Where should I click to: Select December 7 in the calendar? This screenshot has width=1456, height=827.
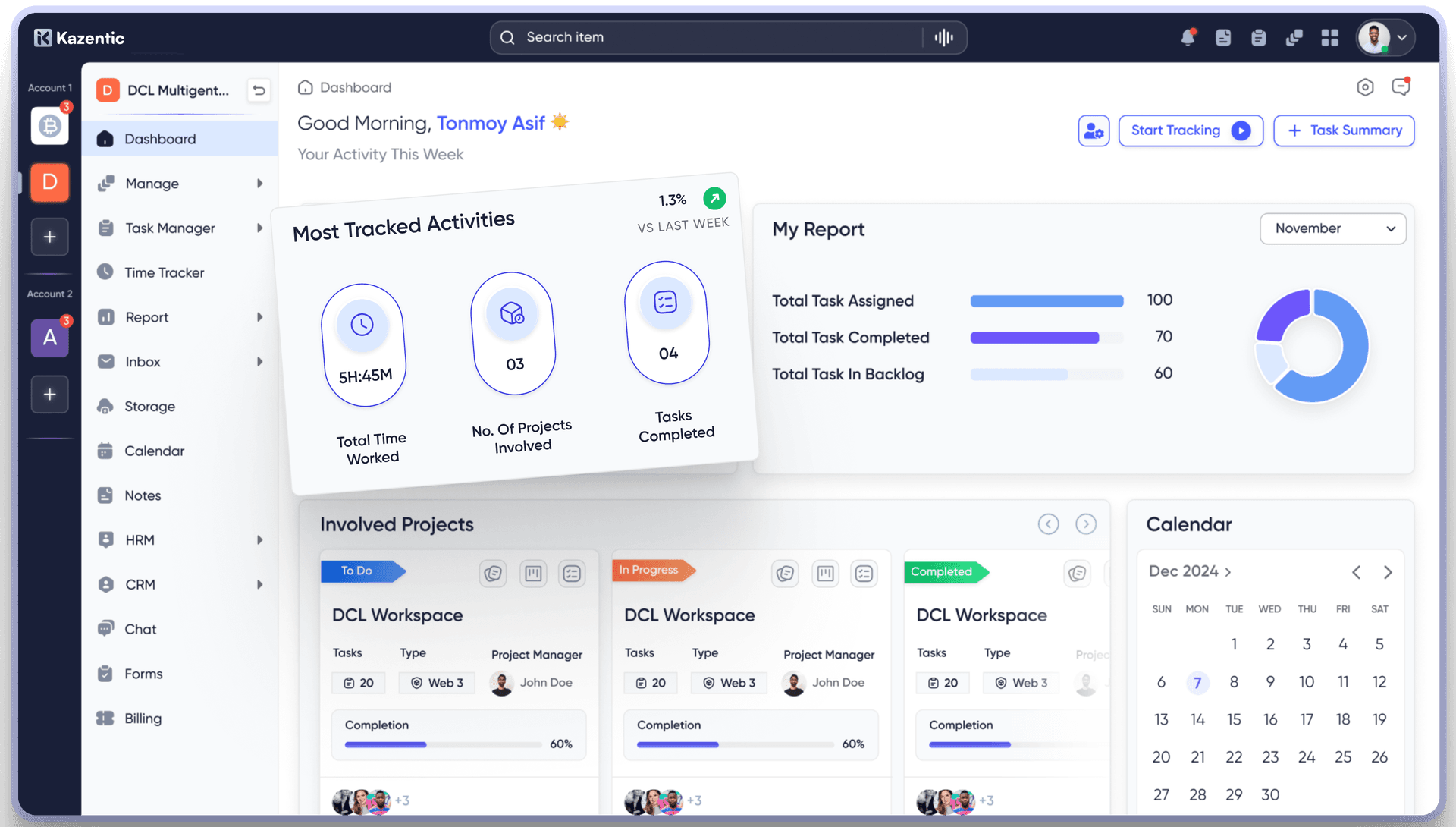1197,682
